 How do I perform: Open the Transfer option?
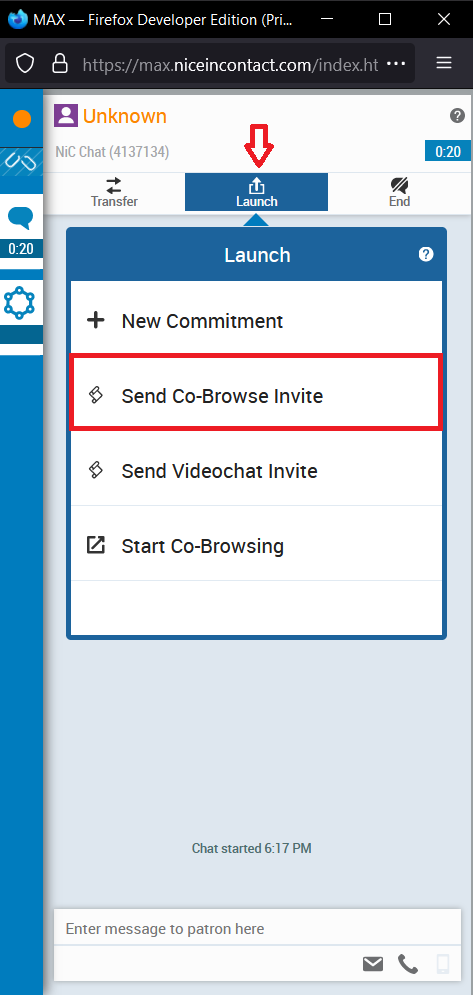(114, 192)
